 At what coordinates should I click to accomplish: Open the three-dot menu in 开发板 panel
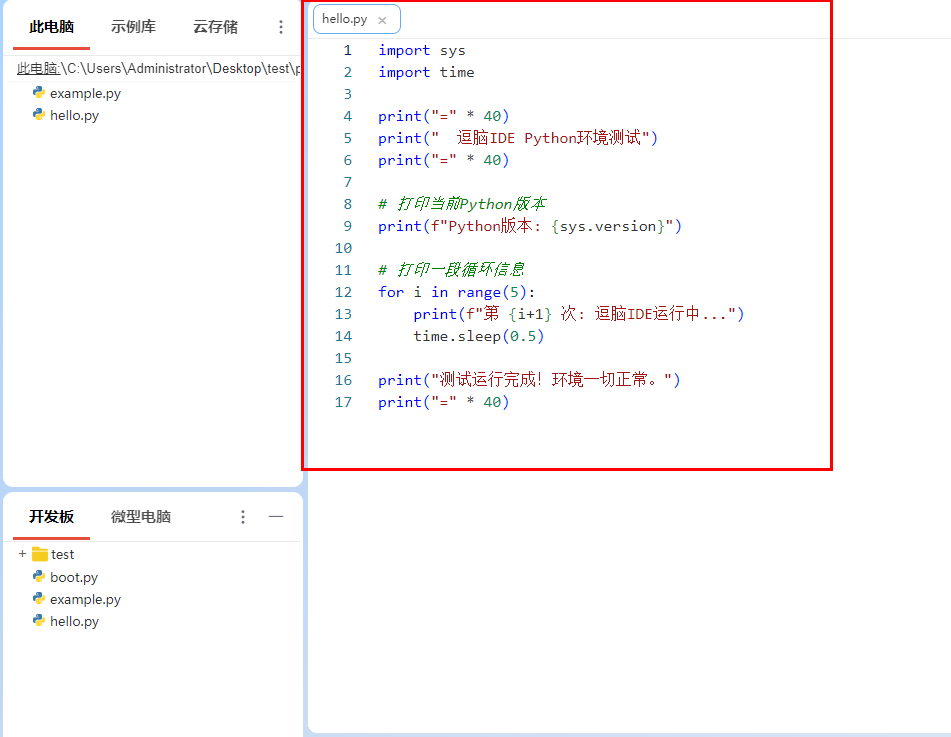(243, 517)
